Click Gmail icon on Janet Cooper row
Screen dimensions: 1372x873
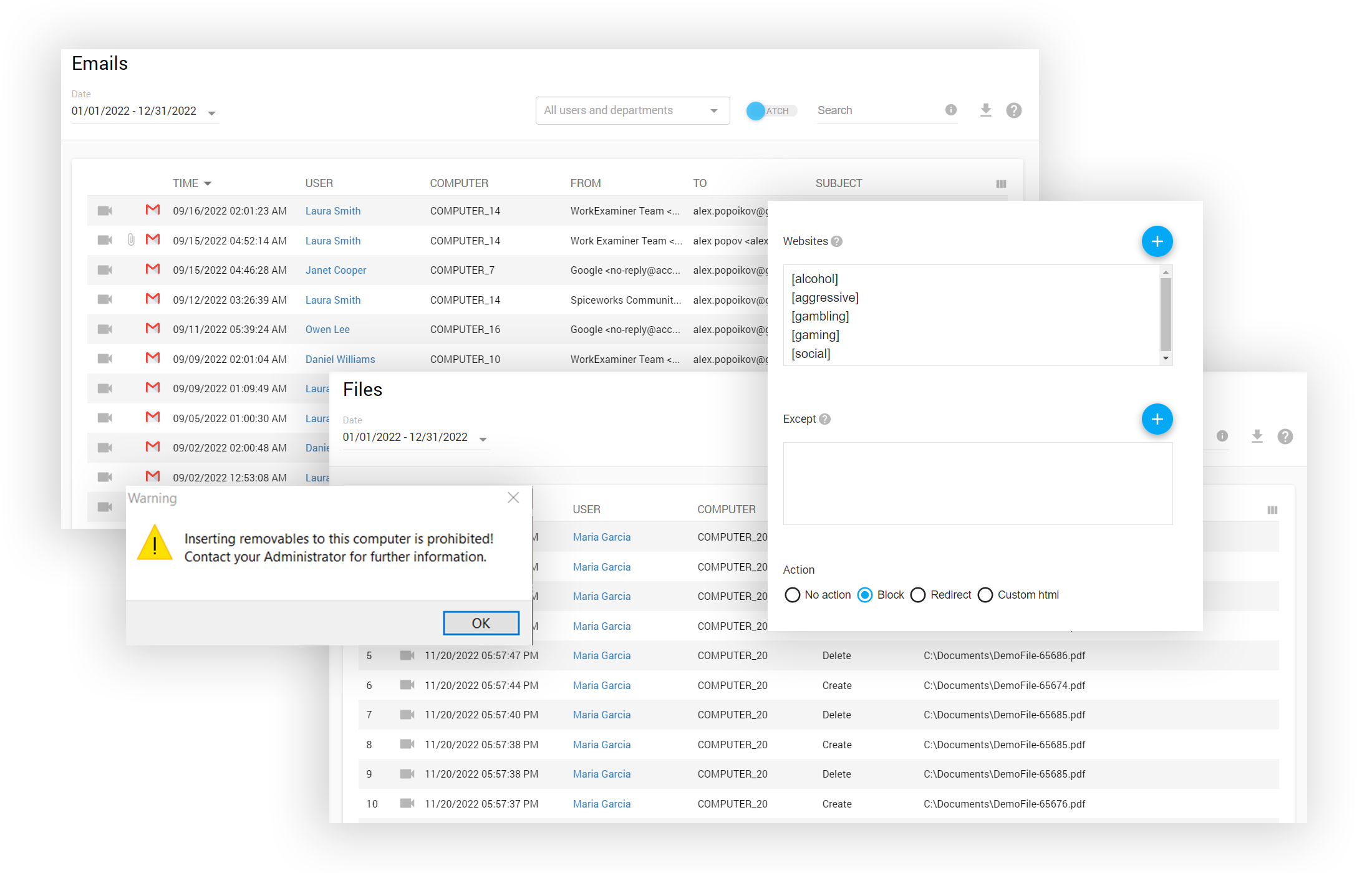153,269
